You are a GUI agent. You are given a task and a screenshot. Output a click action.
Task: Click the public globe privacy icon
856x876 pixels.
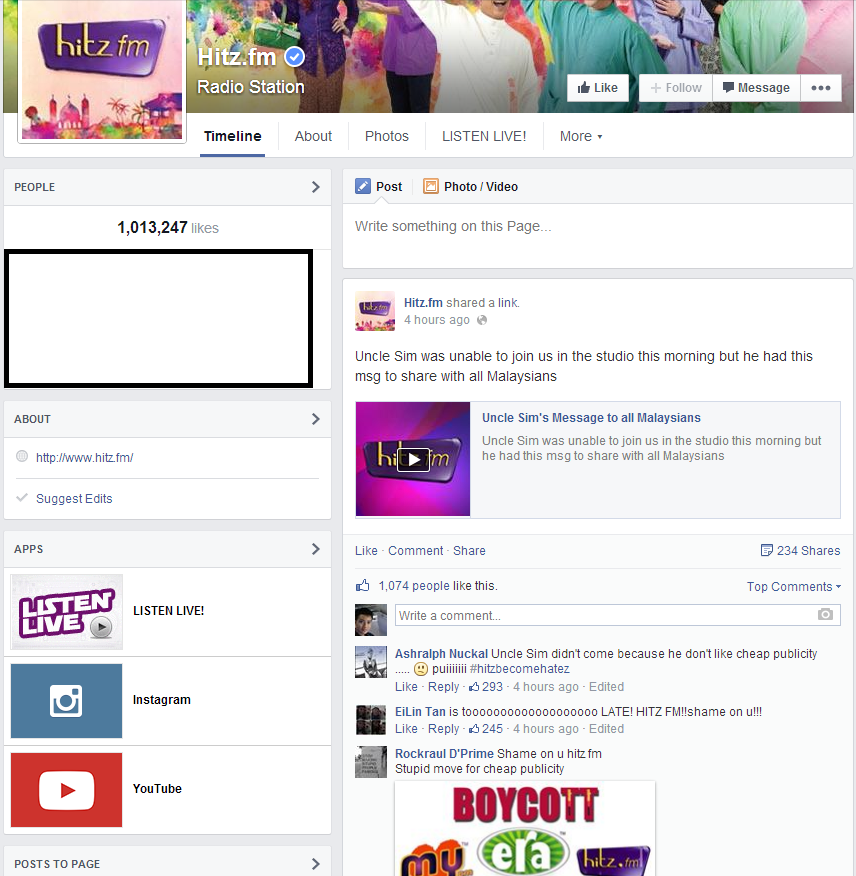coord(482,320)
